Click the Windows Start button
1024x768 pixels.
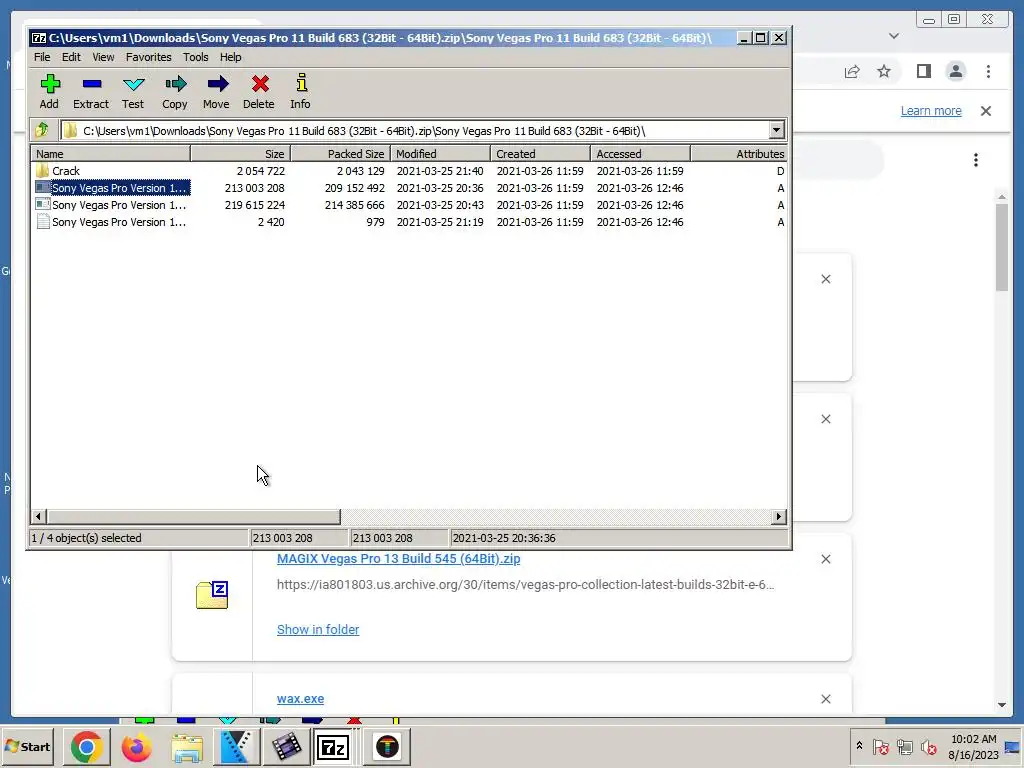tap(28, 746)
